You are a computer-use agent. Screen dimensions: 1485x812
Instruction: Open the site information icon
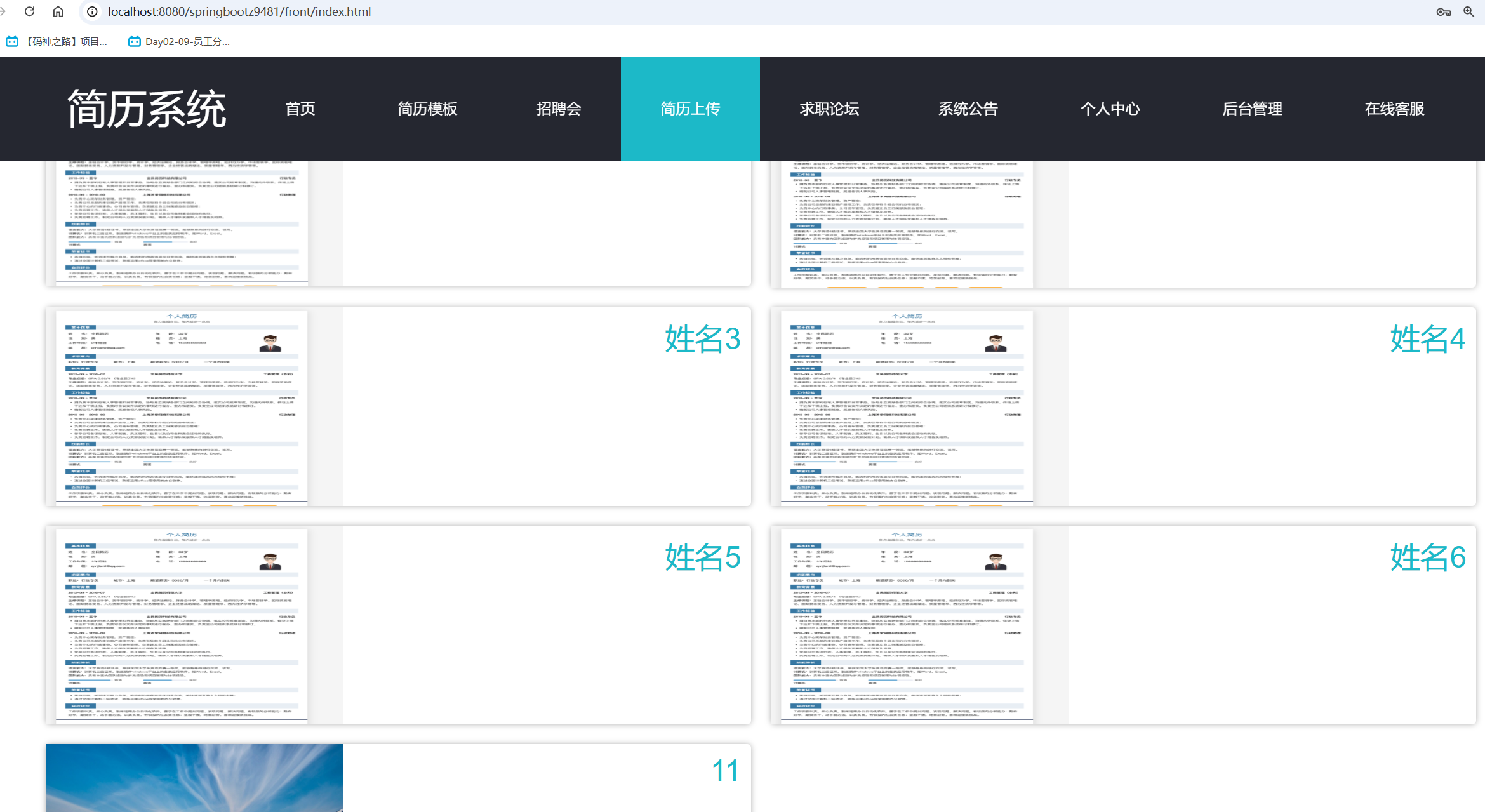point(92,11)
